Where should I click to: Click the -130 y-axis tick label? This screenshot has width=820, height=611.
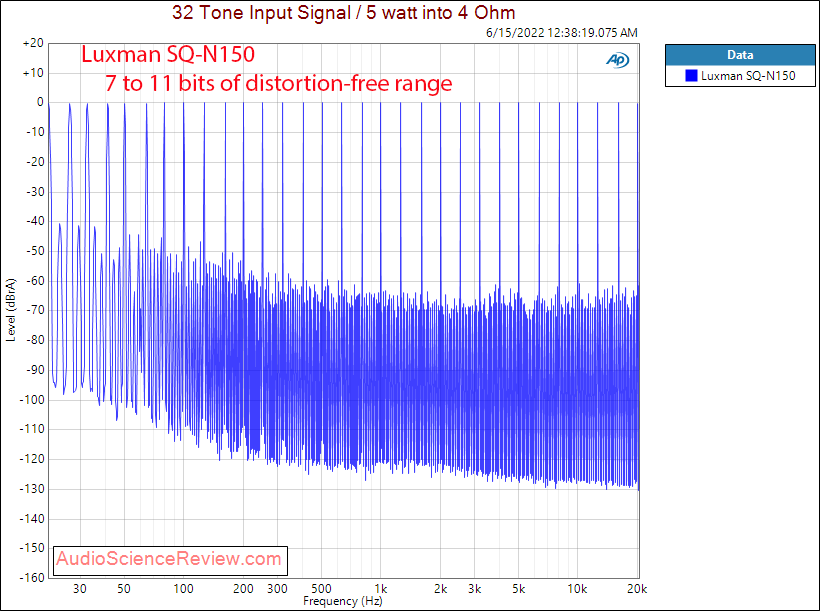[32, 489]
